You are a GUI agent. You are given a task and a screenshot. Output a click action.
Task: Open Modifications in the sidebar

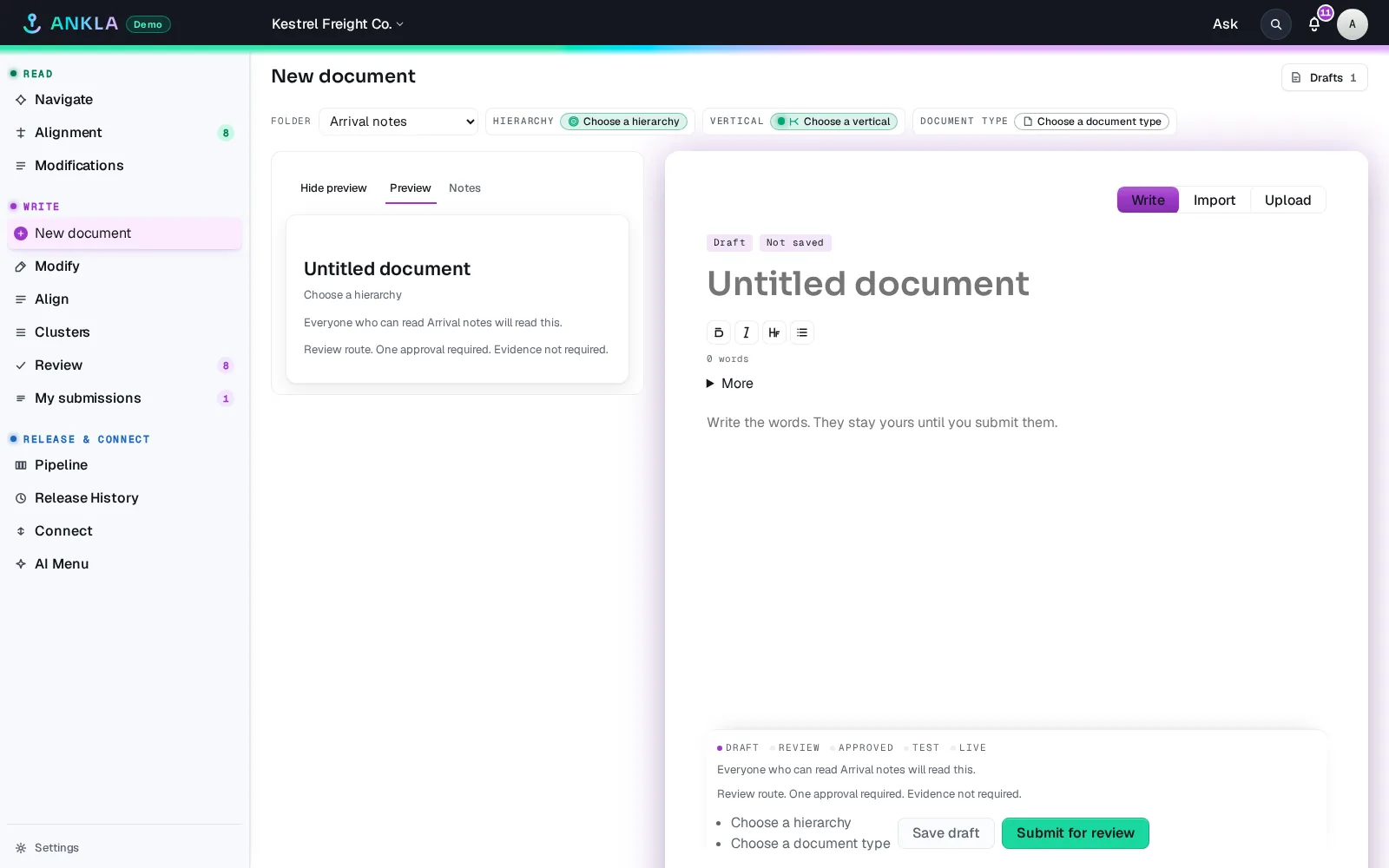click(x=124, y=166)
